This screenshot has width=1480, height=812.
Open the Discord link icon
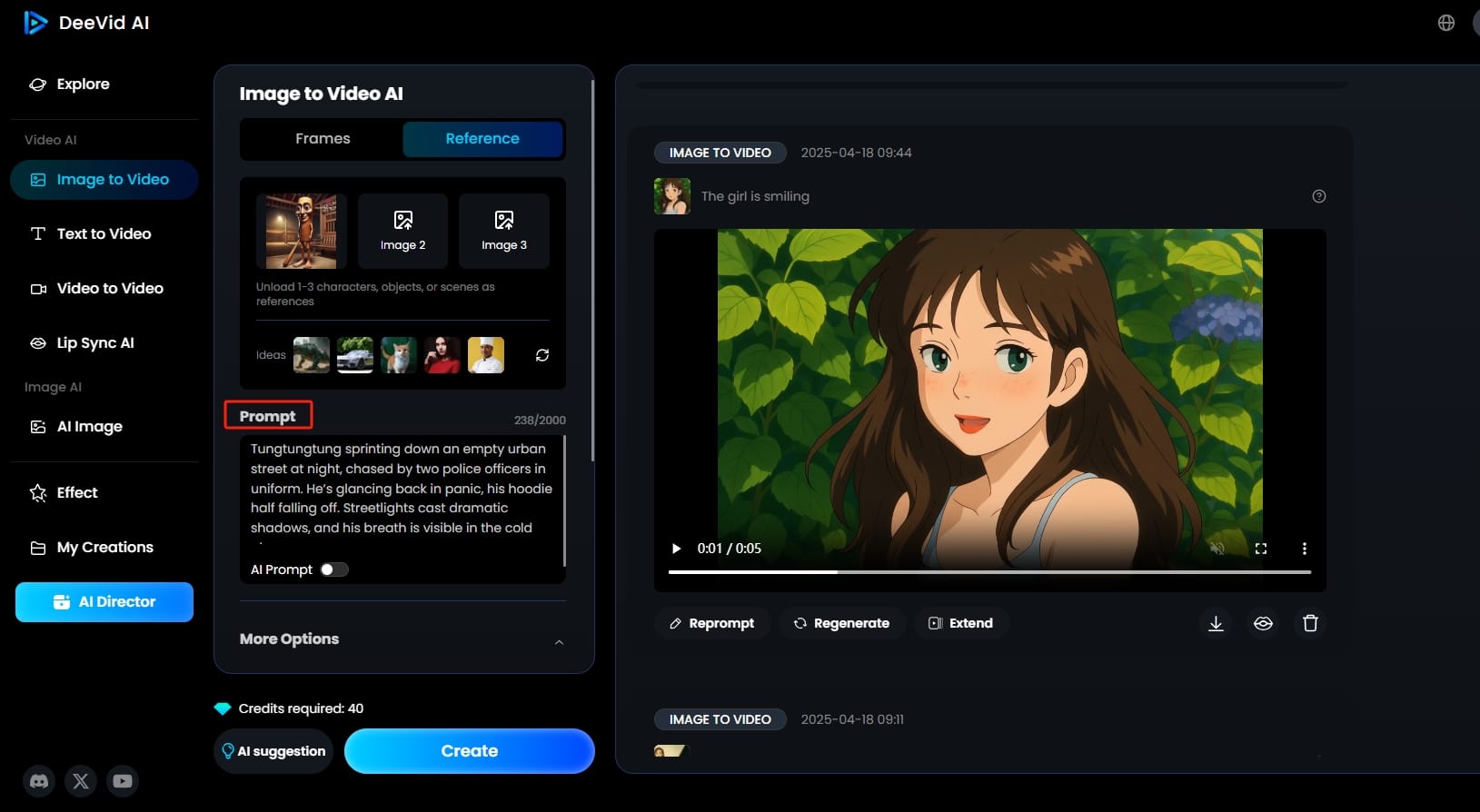pos(39,781)
